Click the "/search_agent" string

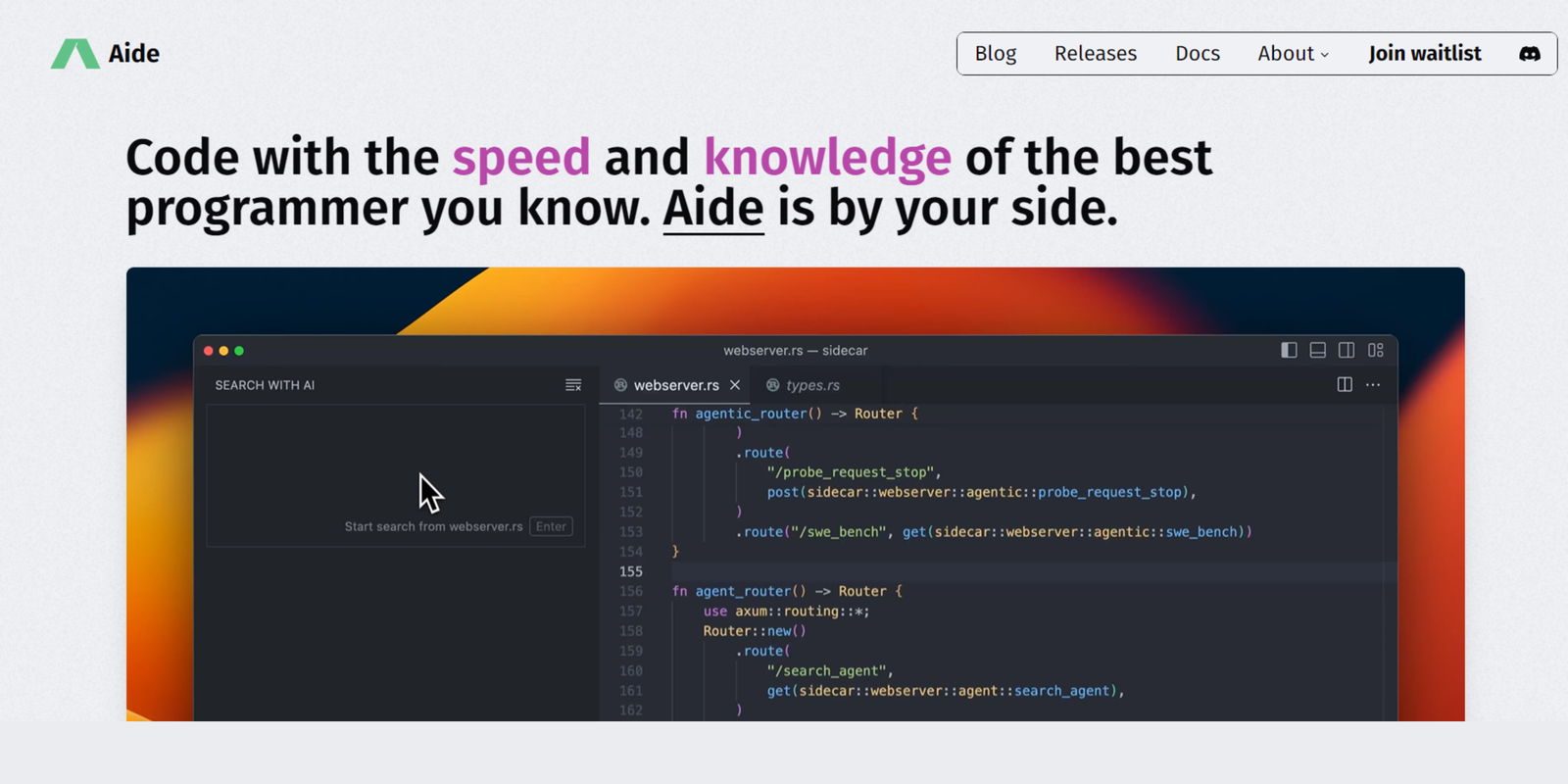[827, 671]
